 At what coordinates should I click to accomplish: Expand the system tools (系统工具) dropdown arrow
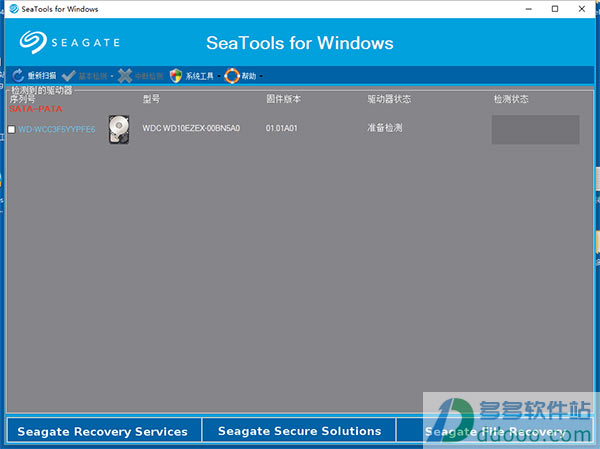point(219,76)
